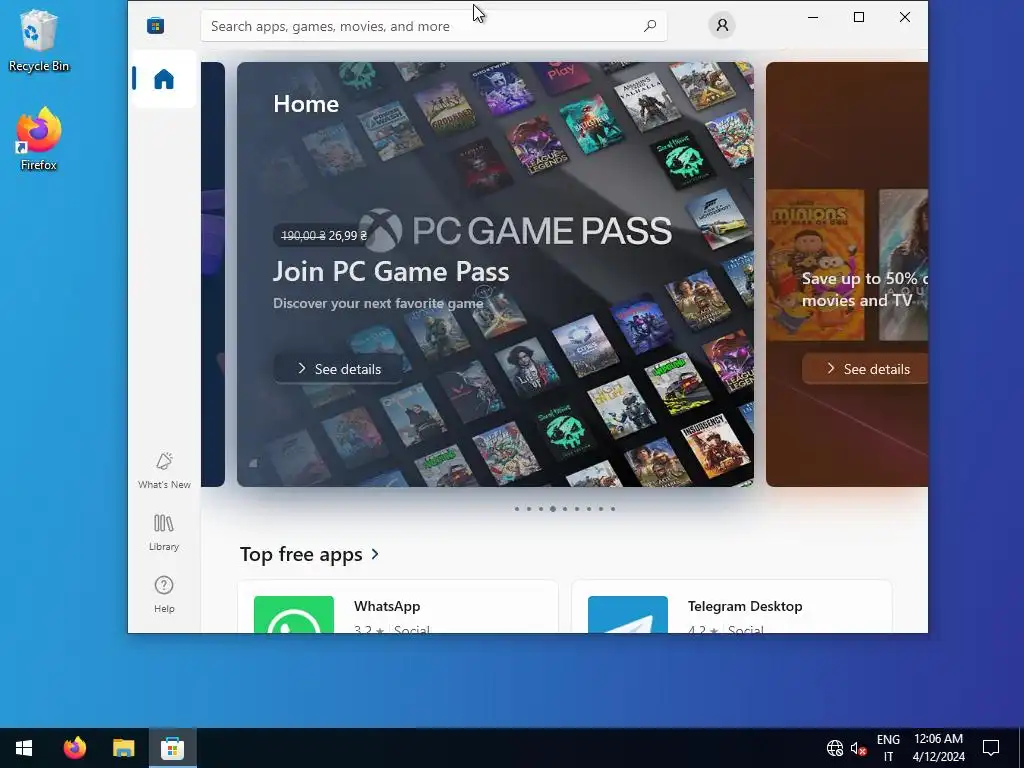Open the Windows Start menu

(x=24, y=748)
